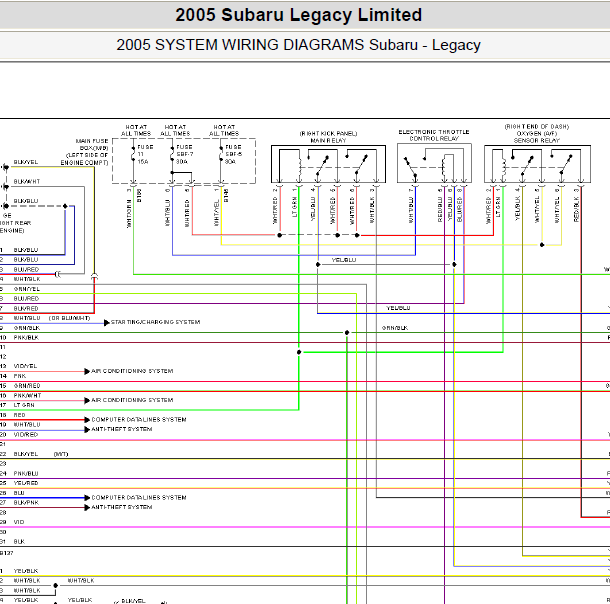Image resolution: width=610 pixels, height=604 pixels.
Task: Select the 'VIO/YEL' wire label at pin 13
Action: click(25, 366)
